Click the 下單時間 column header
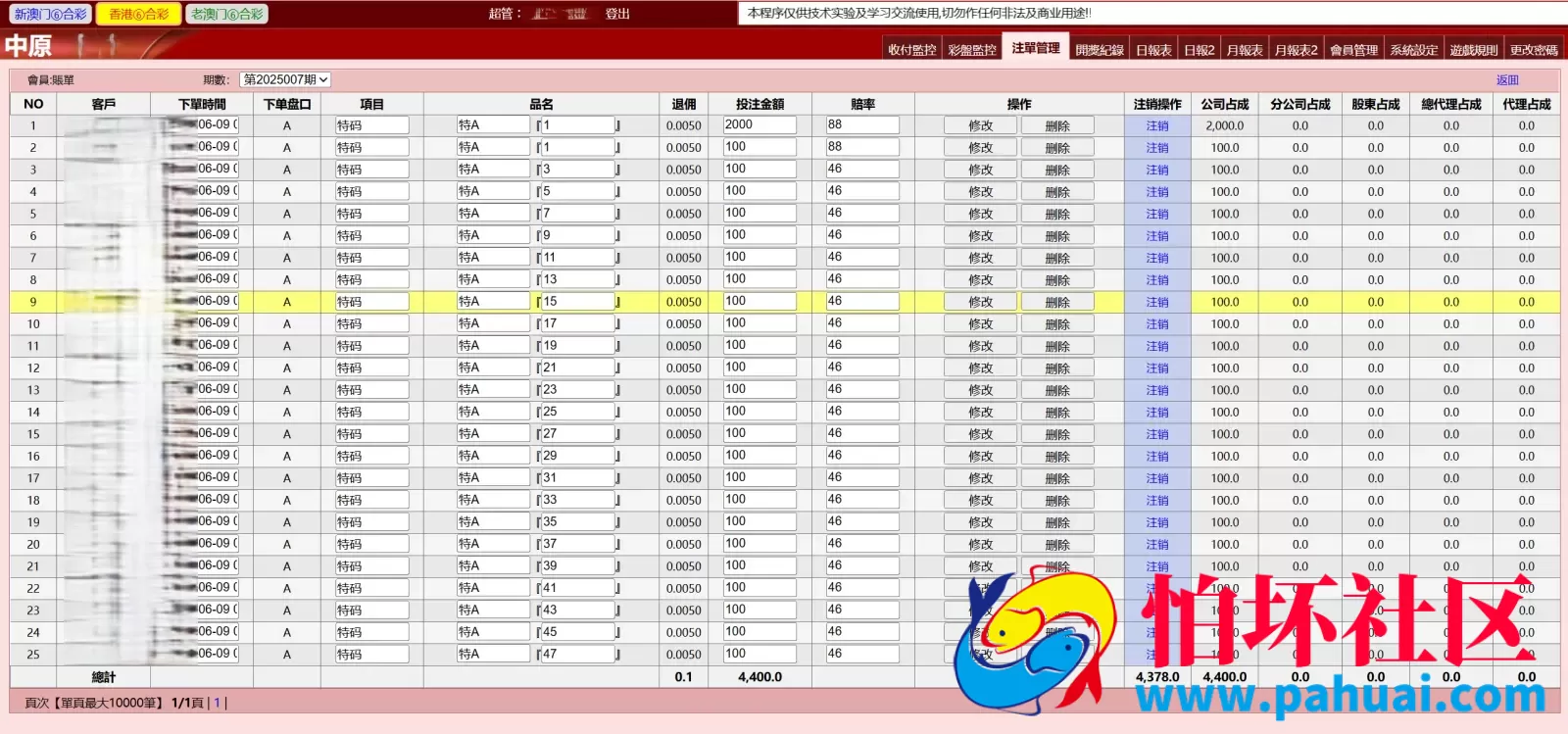Image resolution: width=1568 pixels, height=734 pixels. coord(202,104)
